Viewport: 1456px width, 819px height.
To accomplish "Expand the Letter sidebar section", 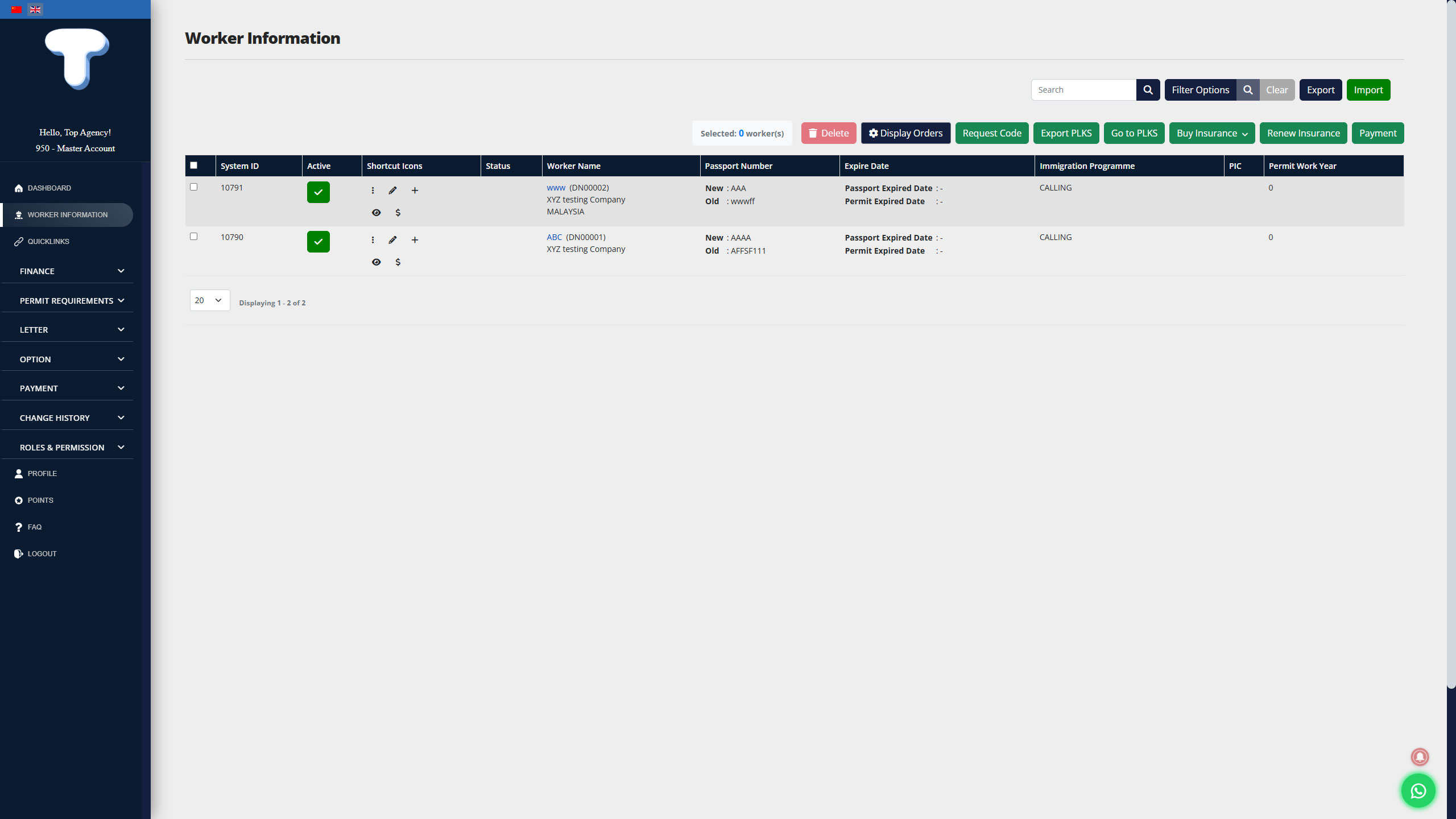I will (67, 330).
